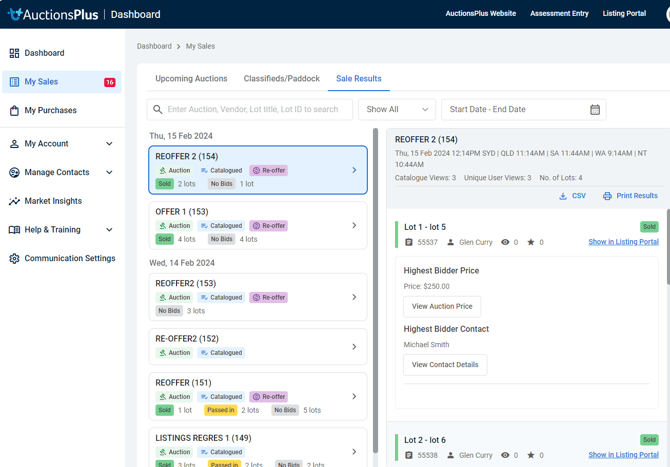Click the auction search input field
The height and width of the screenshot is (467, 670).
click(x=258, y=110)
